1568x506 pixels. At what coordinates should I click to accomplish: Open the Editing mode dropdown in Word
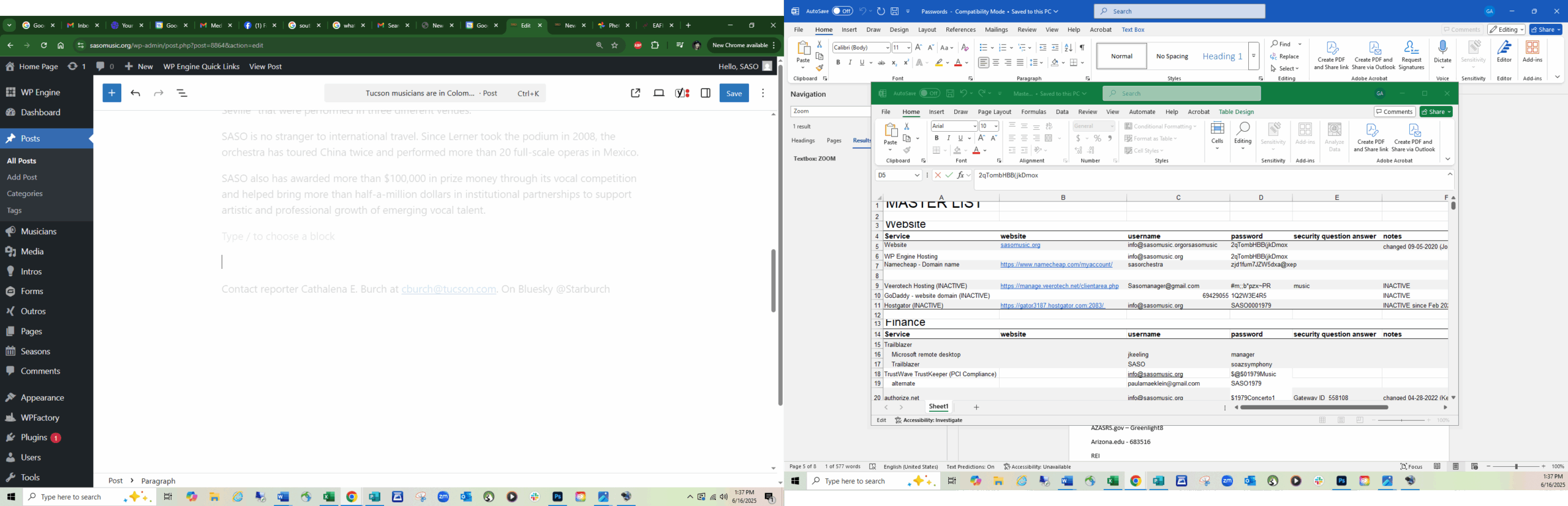pyautogui.click(x=1506, y=29)
